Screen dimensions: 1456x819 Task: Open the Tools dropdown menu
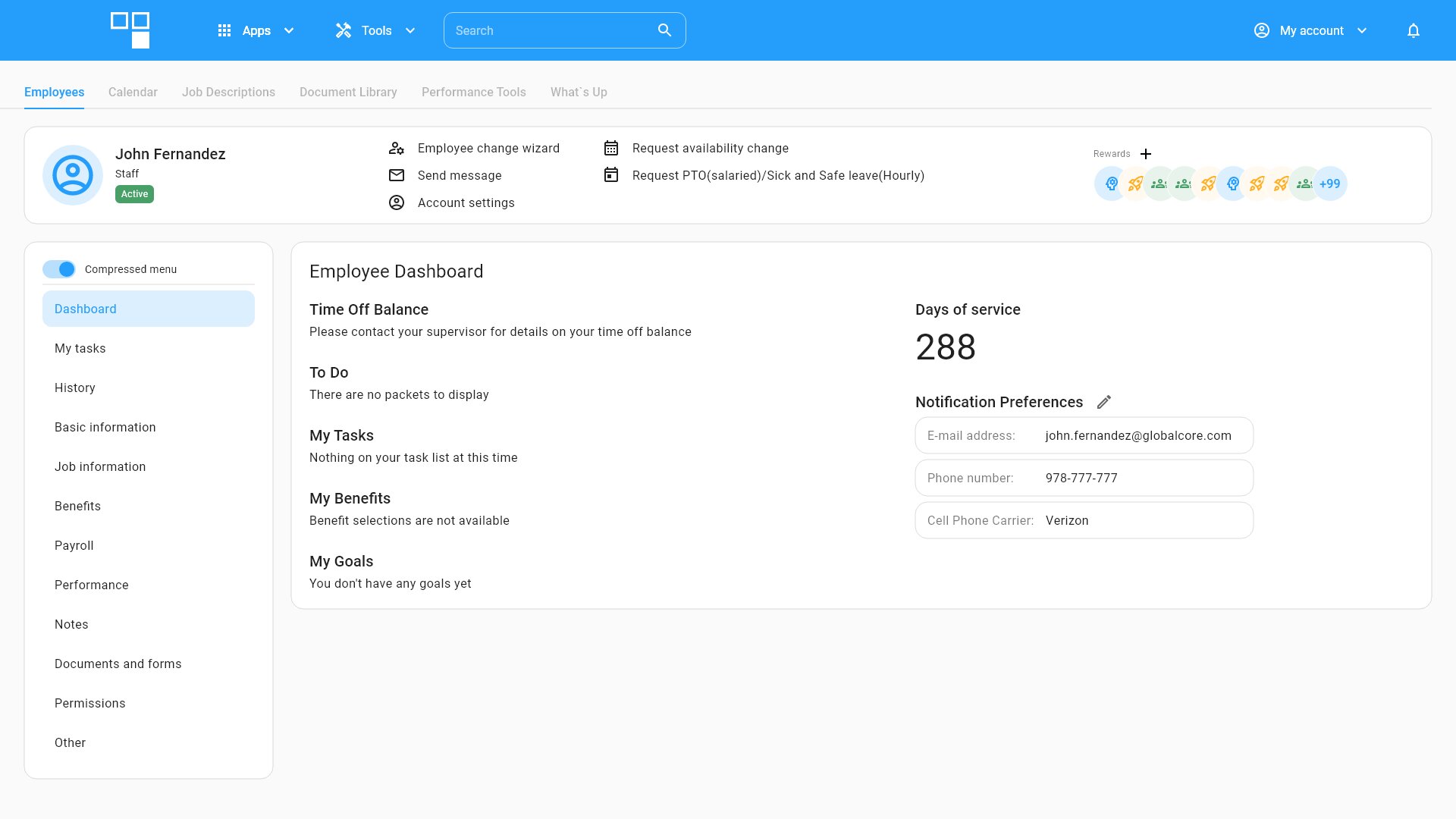(376, 30)
